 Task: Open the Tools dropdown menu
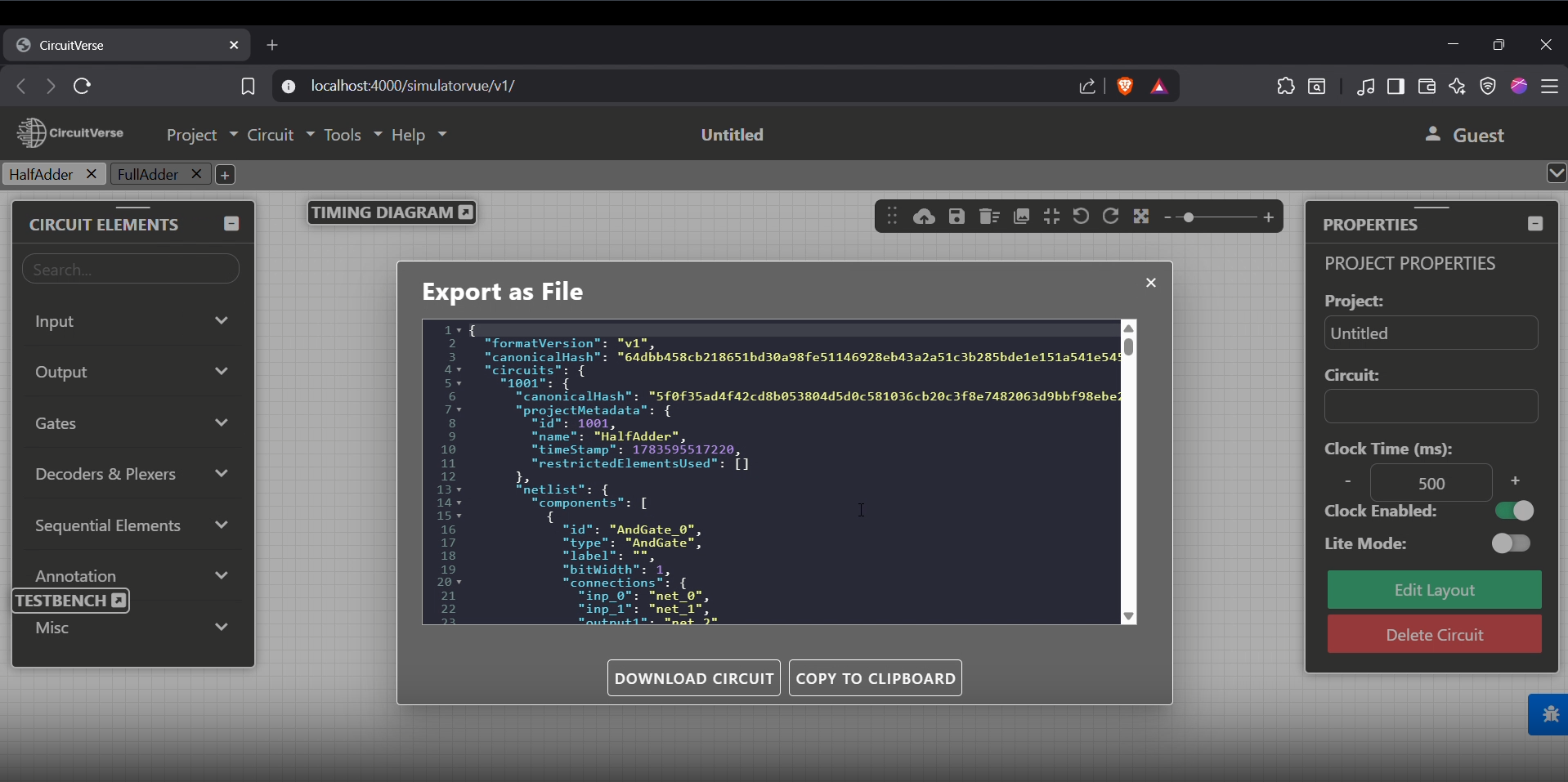tap(352, 136)
